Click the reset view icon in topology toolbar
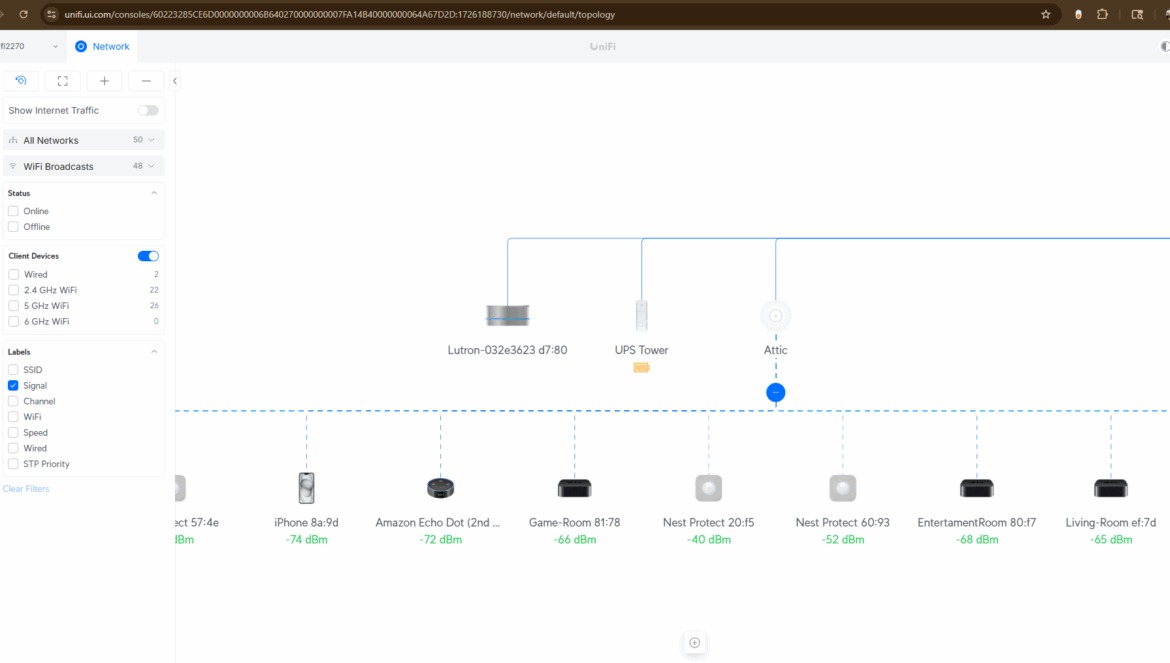Viewport: 1170px width, 663px height. tap(21, 81)
